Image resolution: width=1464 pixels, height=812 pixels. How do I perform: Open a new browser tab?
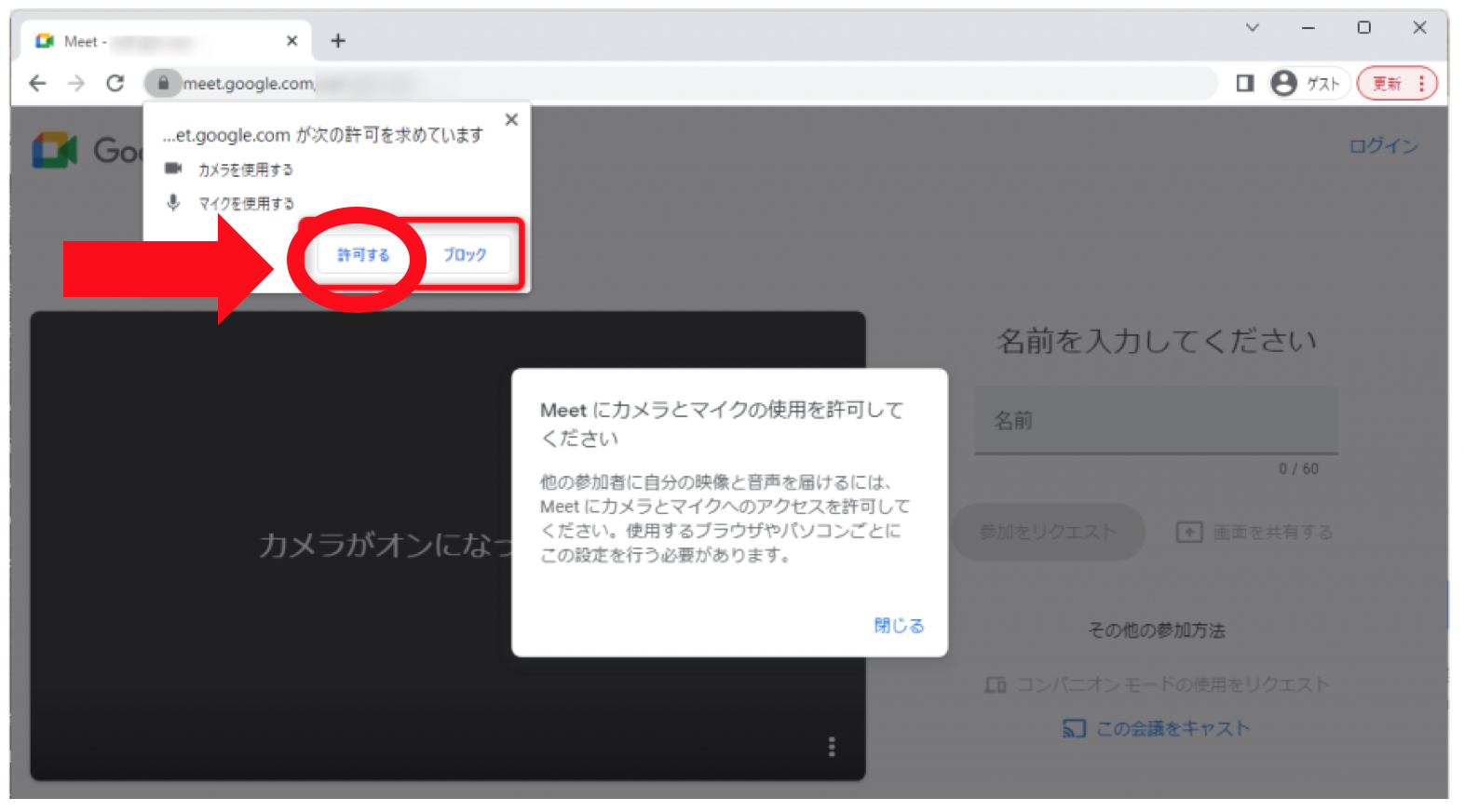coord(338,41)
